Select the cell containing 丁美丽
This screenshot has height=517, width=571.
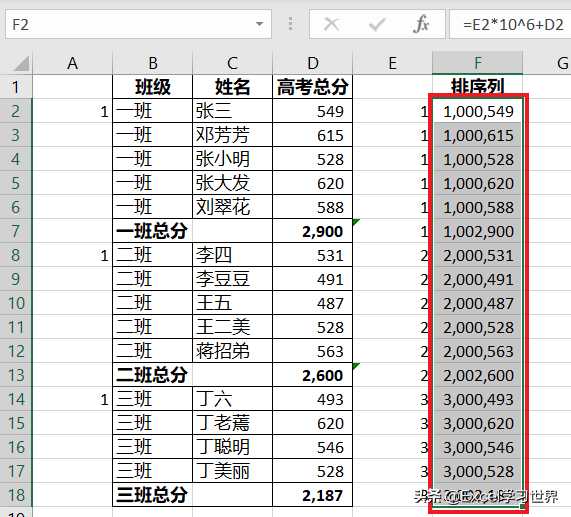click(x=232, y=471)
